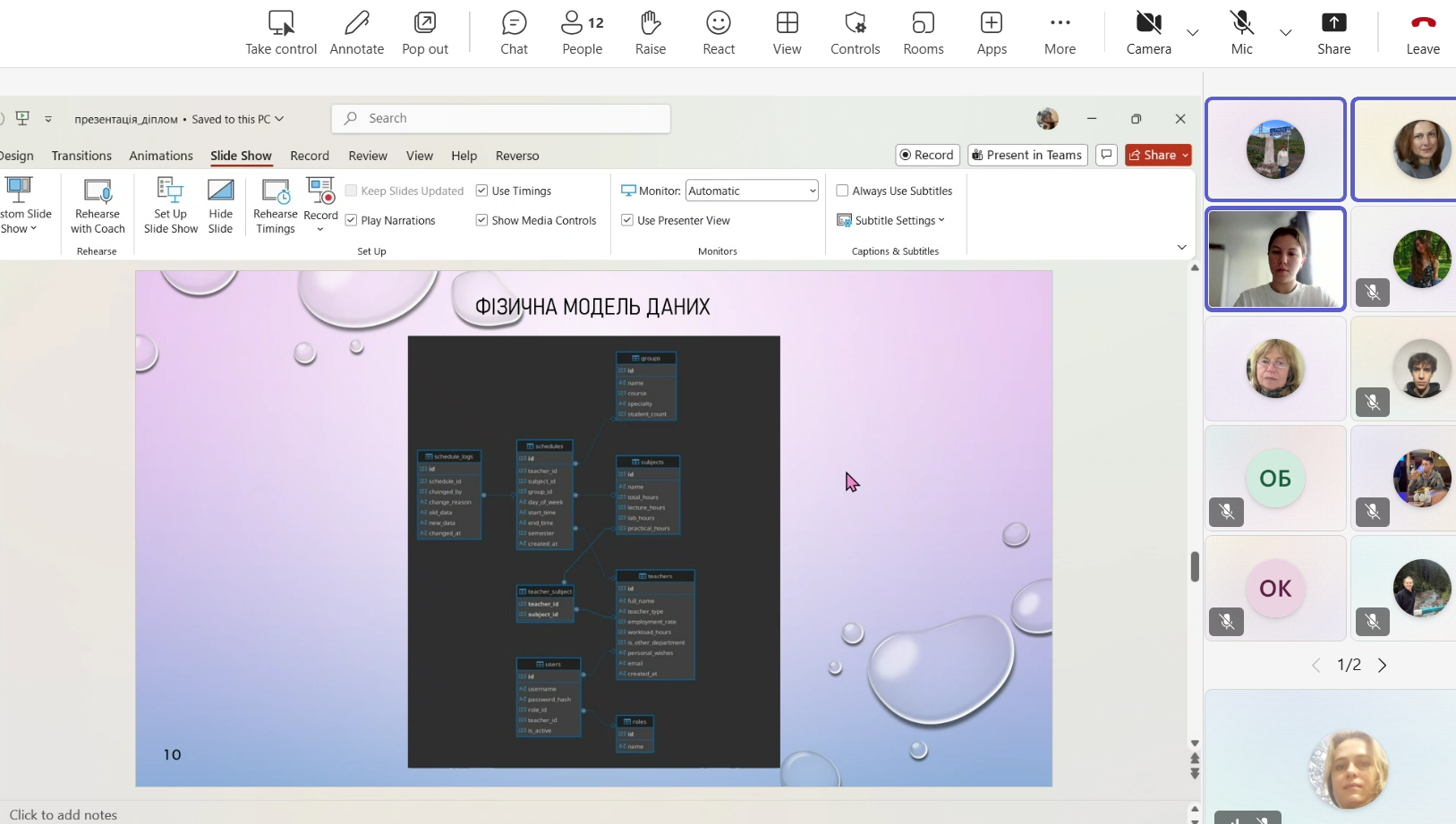Open the View layout options

(788, 33)
